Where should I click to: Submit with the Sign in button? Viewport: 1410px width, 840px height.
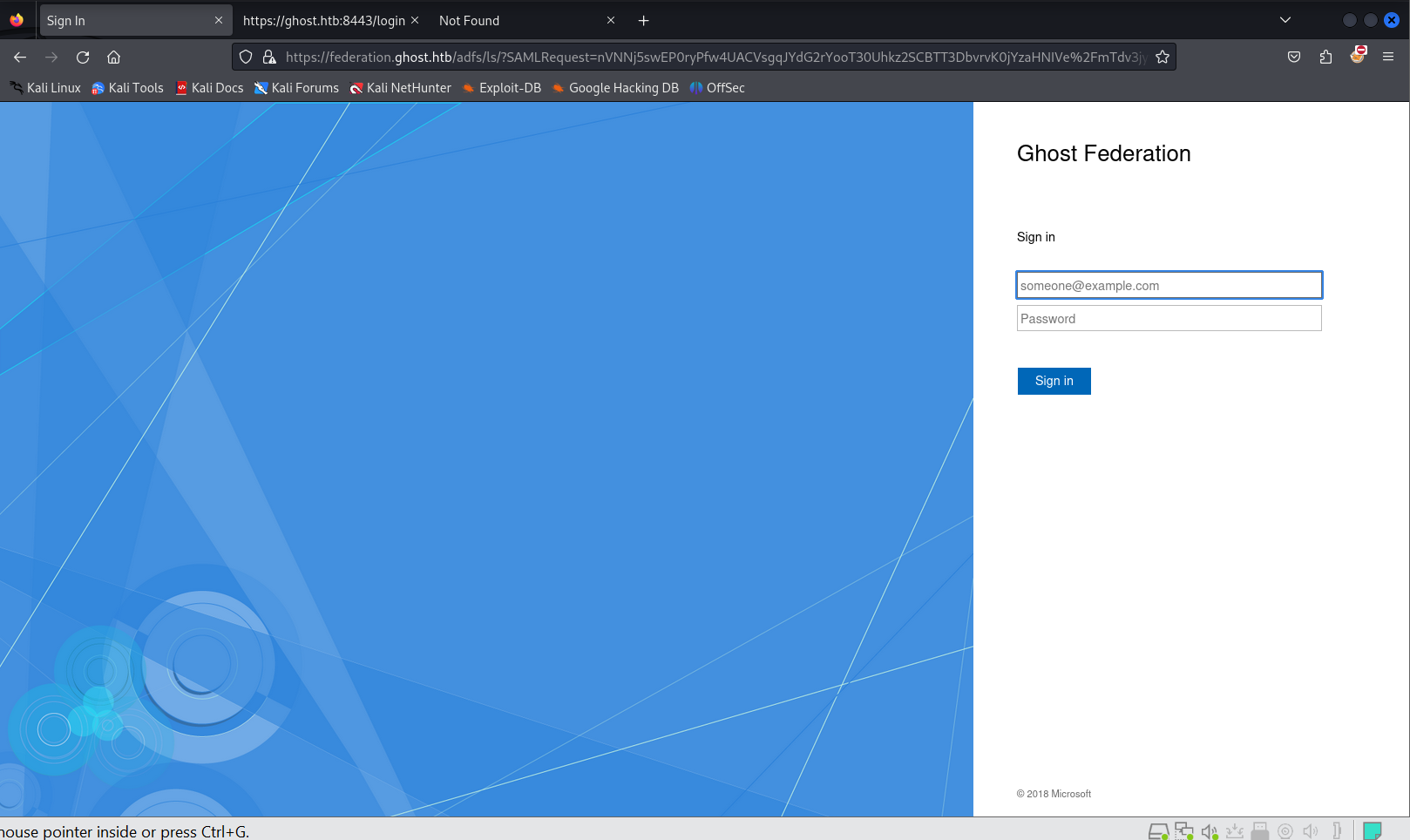pos(1054,381)
